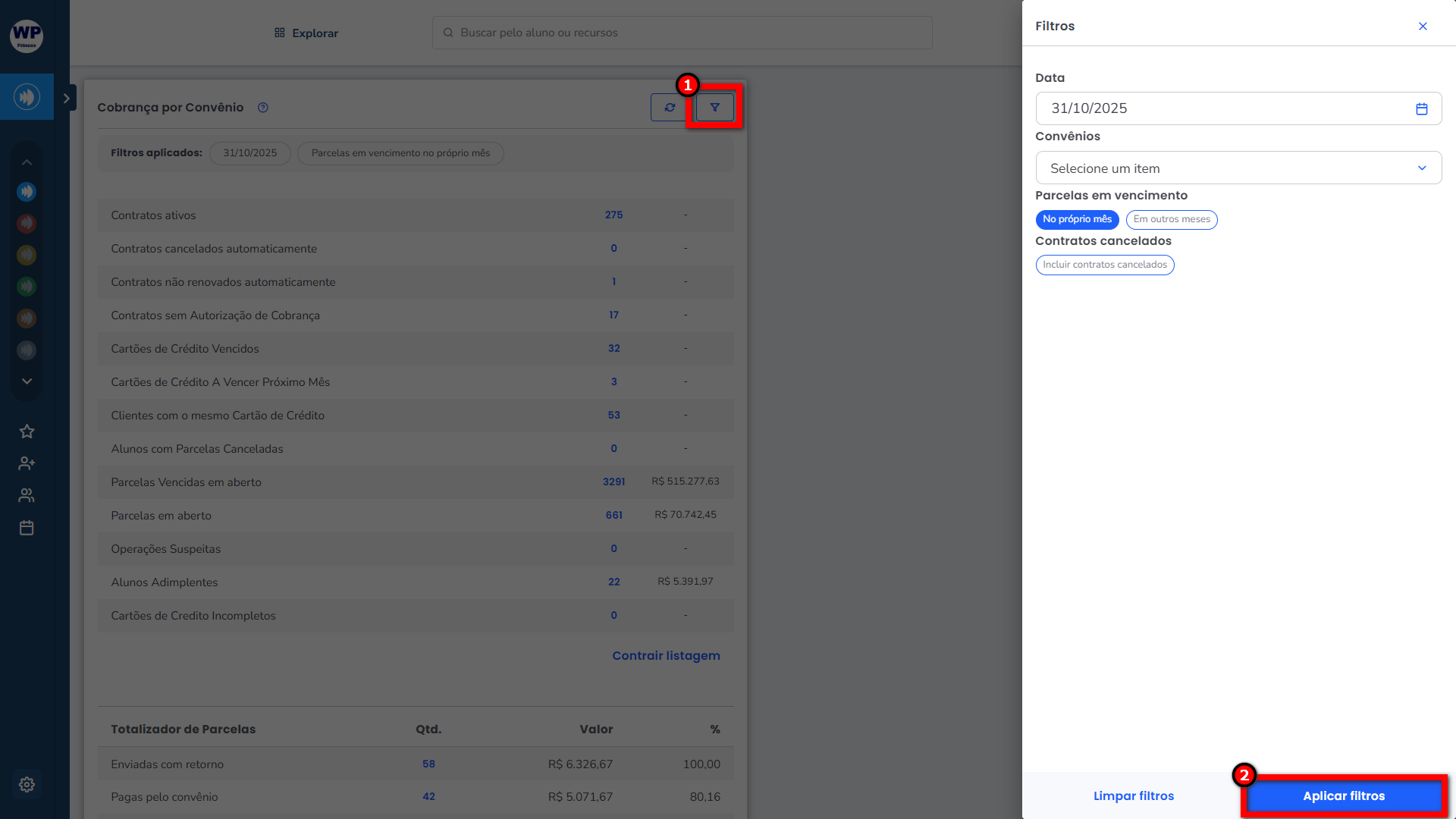Expand the sidebar with arrow handle
Viewport: 1456px width, 819px height.
(x=67, y=98)
